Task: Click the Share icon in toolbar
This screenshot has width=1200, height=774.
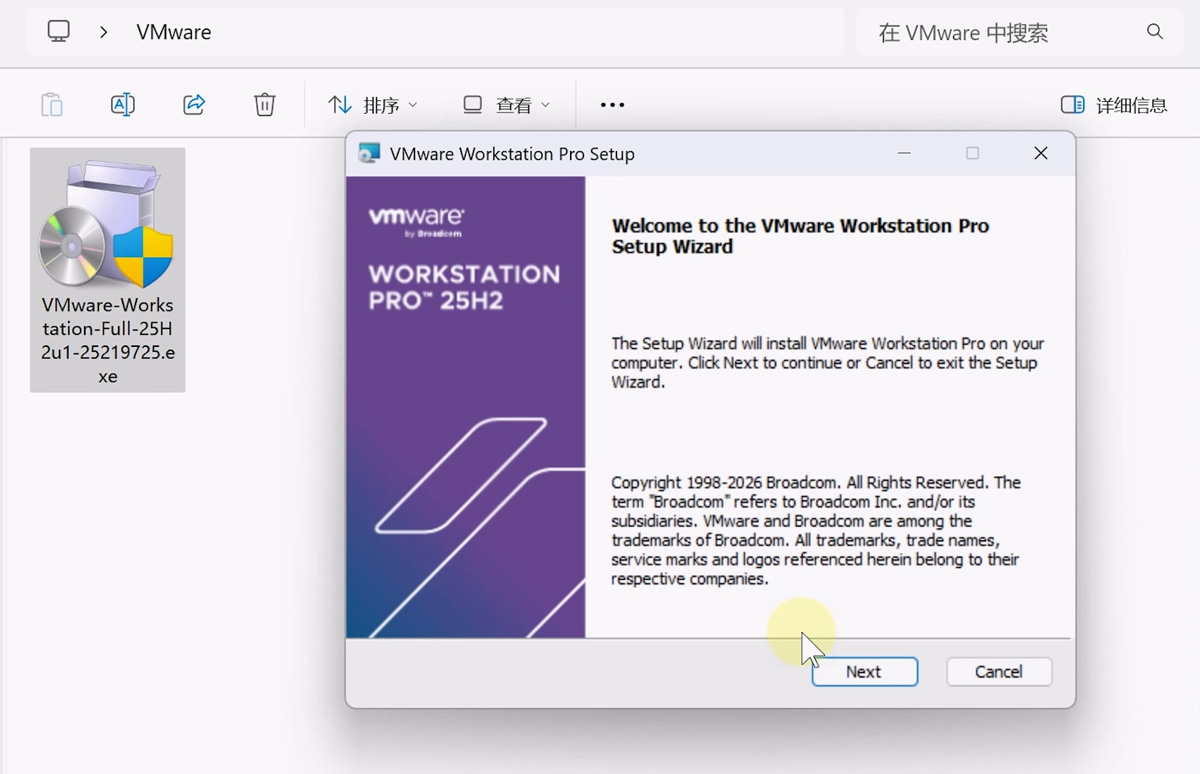Action: [194, 105]
